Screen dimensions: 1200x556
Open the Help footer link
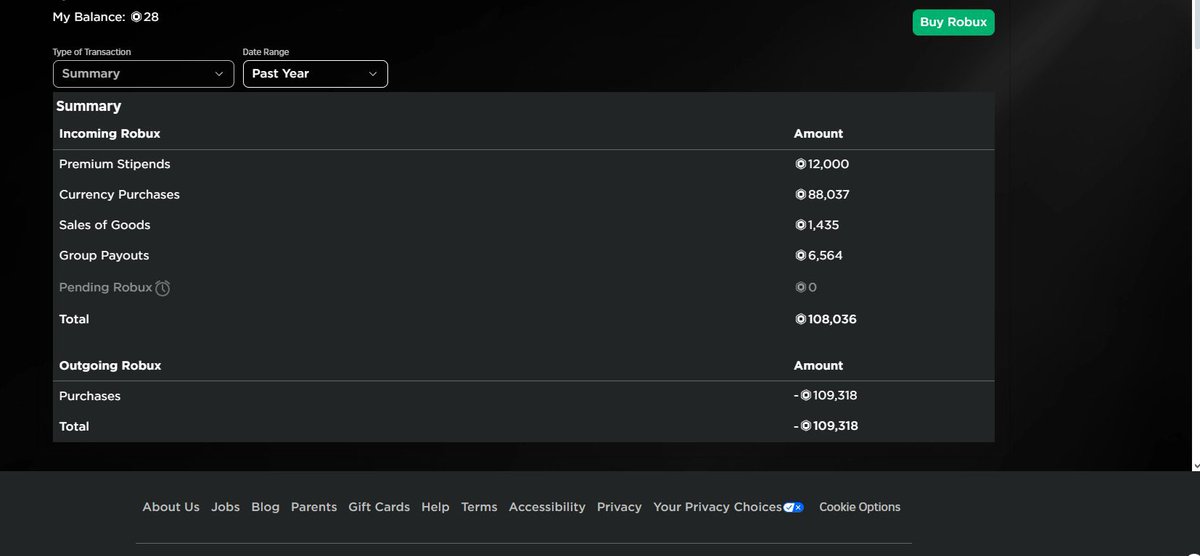coord(435,507)
